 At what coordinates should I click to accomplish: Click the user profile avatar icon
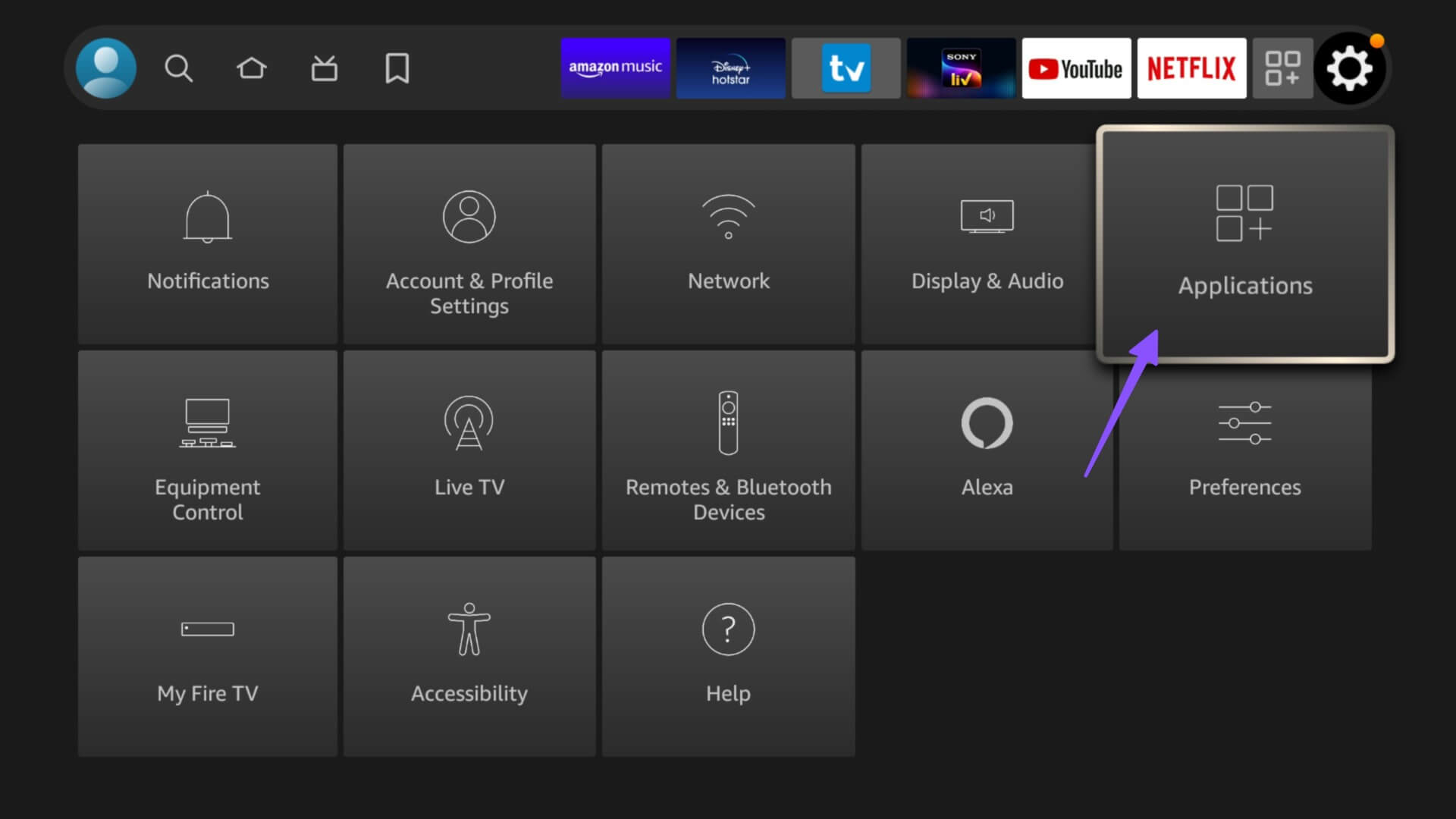click(x=107, y=68)
